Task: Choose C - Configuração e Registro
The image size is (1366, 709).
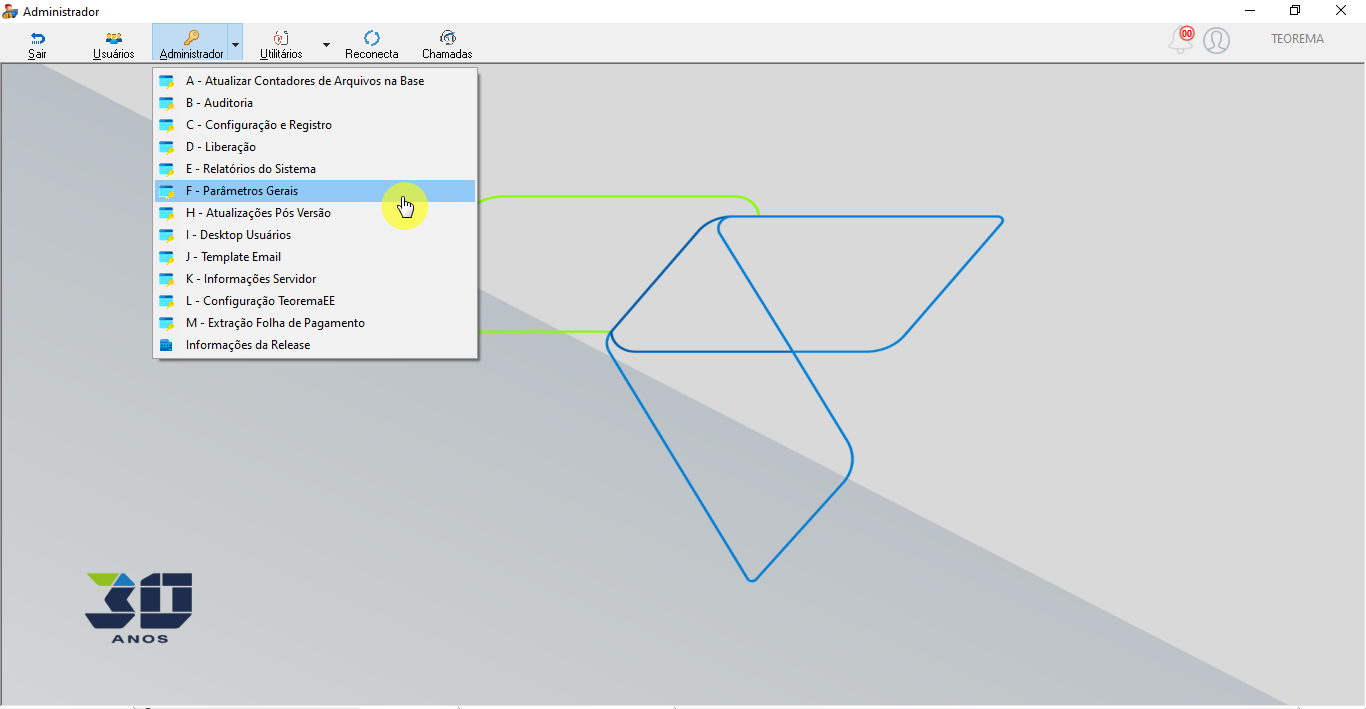Action: pyautogui.click(x=315, y=125)
